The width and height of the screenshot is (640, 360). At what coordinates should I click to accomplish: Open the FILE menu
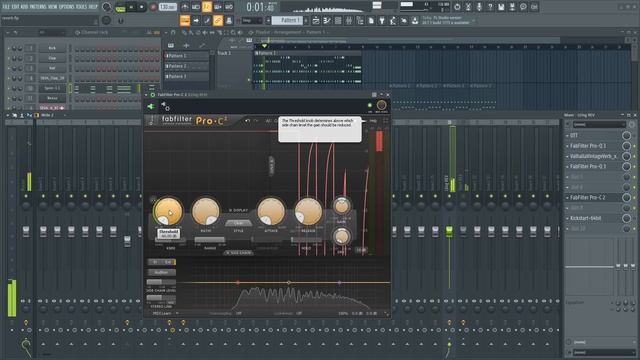(x=6, y=7)
